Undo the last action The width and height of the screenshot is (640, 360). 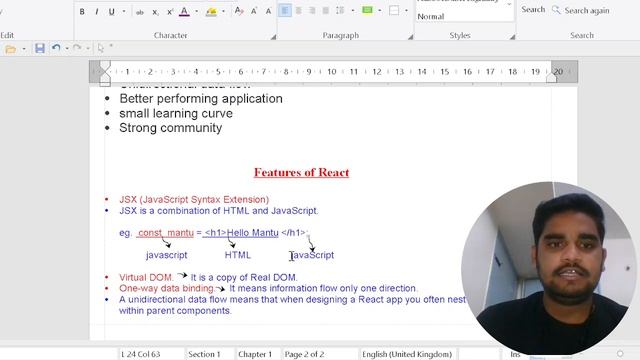[56, 48]
